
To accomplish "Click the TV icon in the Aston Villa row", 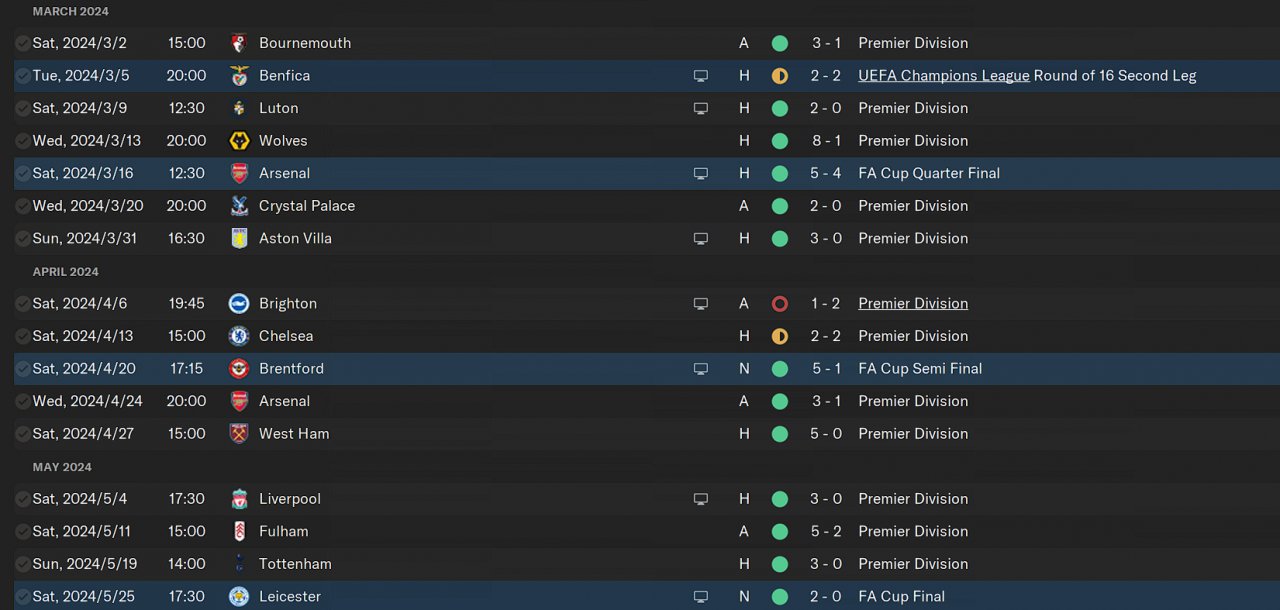I will coord(701,239).
